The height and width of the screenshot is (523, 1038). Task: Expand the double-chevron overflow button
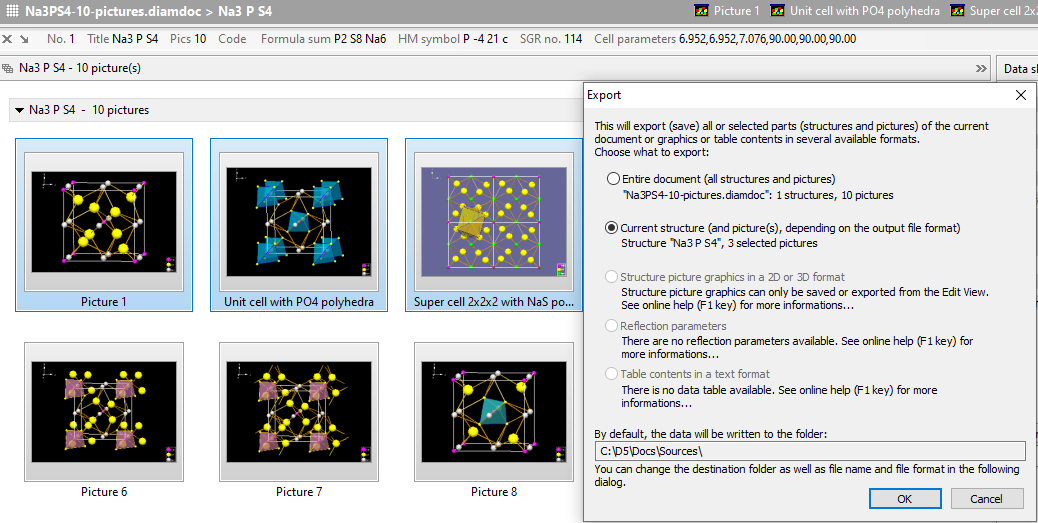point(981,69)
